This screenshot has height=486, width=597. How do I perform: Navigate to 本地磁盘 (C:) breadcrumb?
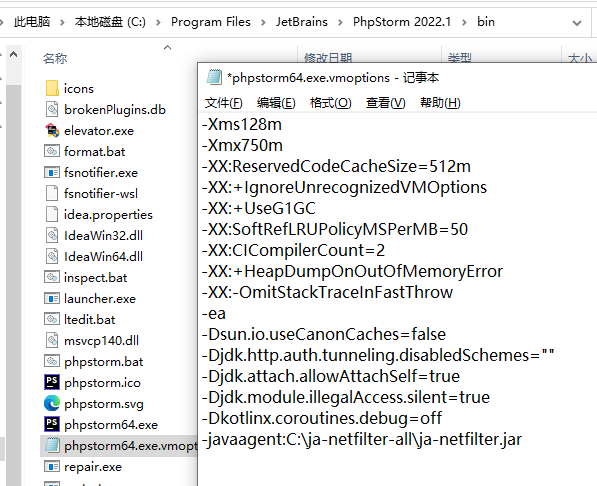tap(110, 22)
